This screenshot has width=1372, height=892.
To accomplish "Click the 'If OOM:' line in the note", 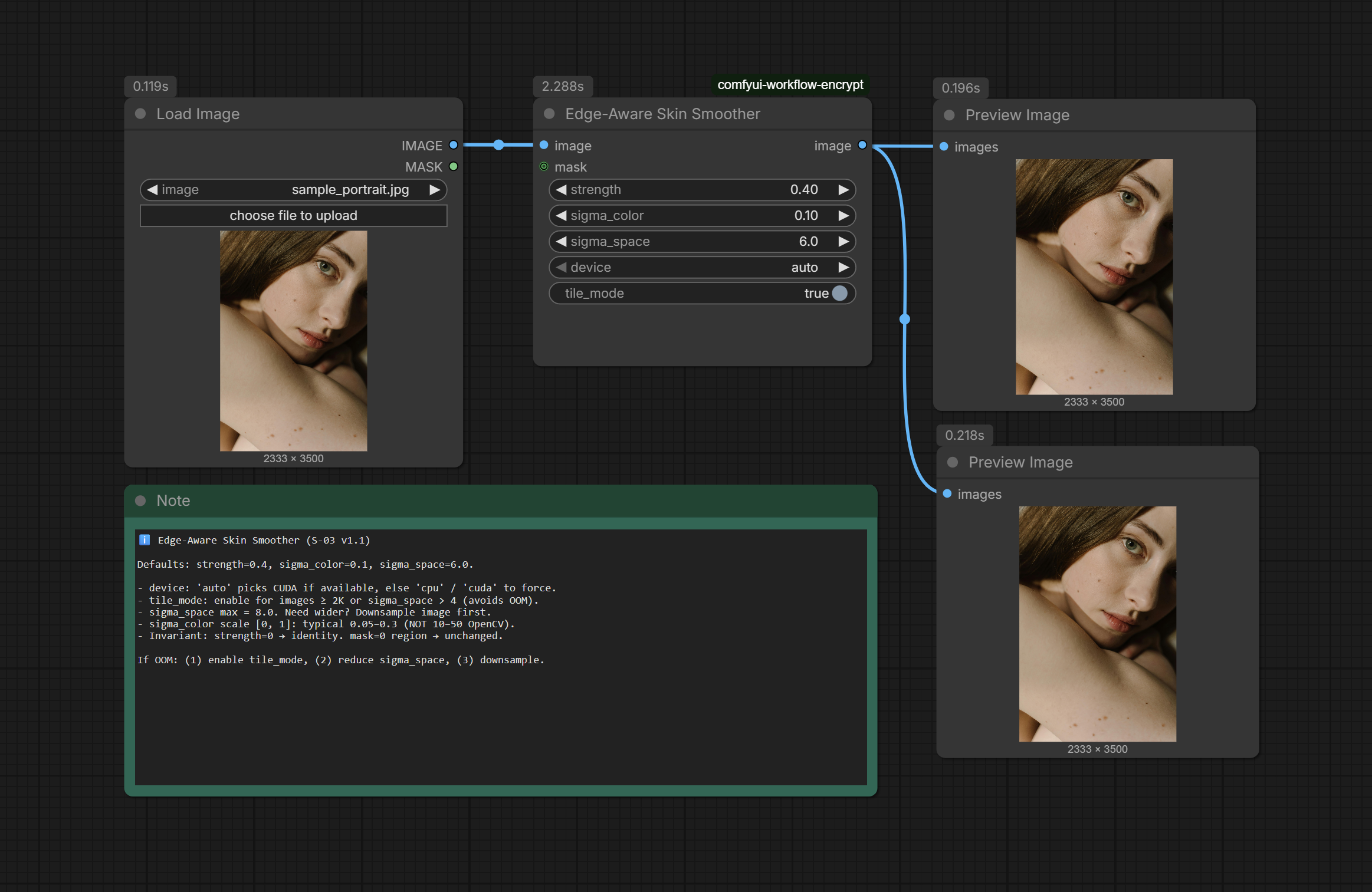I will [340, 660].
